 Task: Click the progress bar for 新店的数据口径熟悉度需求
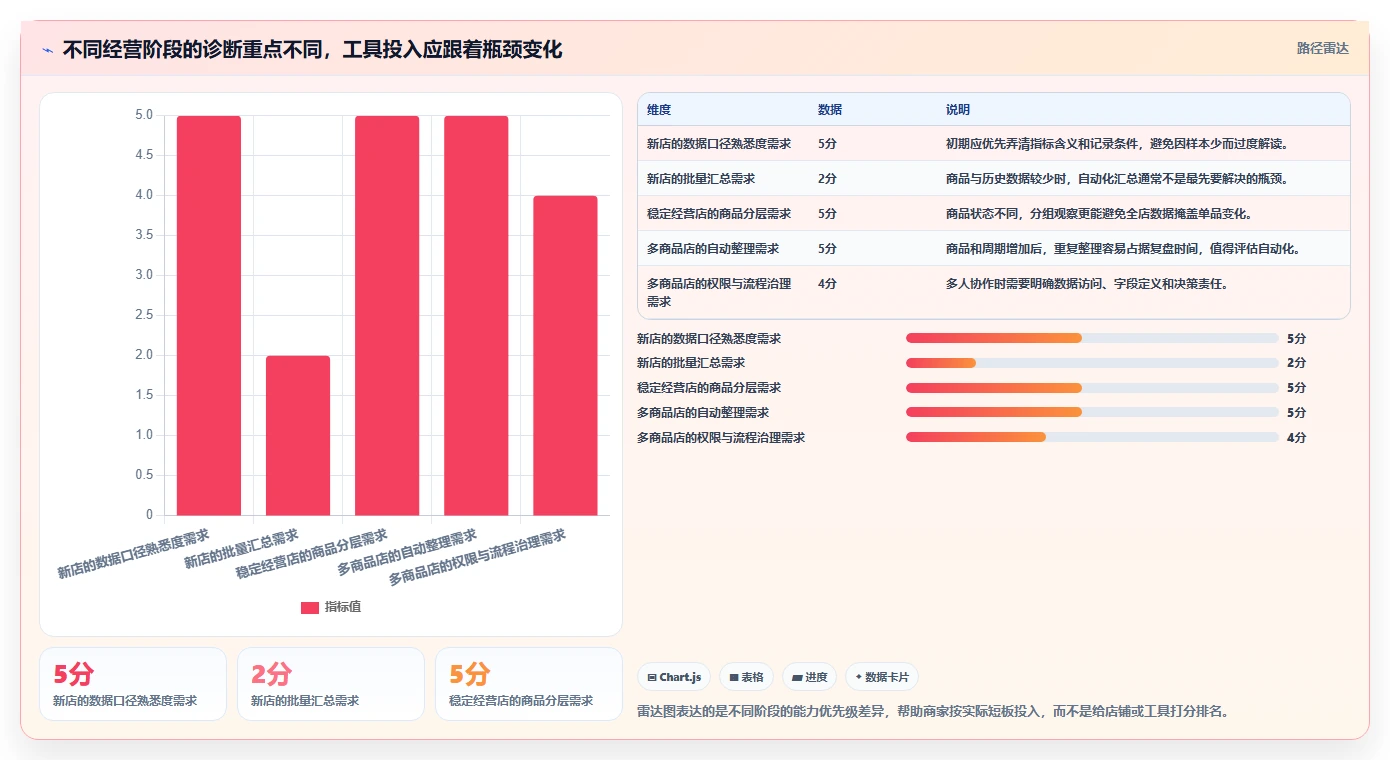pyautogui.click(x=1092, y=338)
